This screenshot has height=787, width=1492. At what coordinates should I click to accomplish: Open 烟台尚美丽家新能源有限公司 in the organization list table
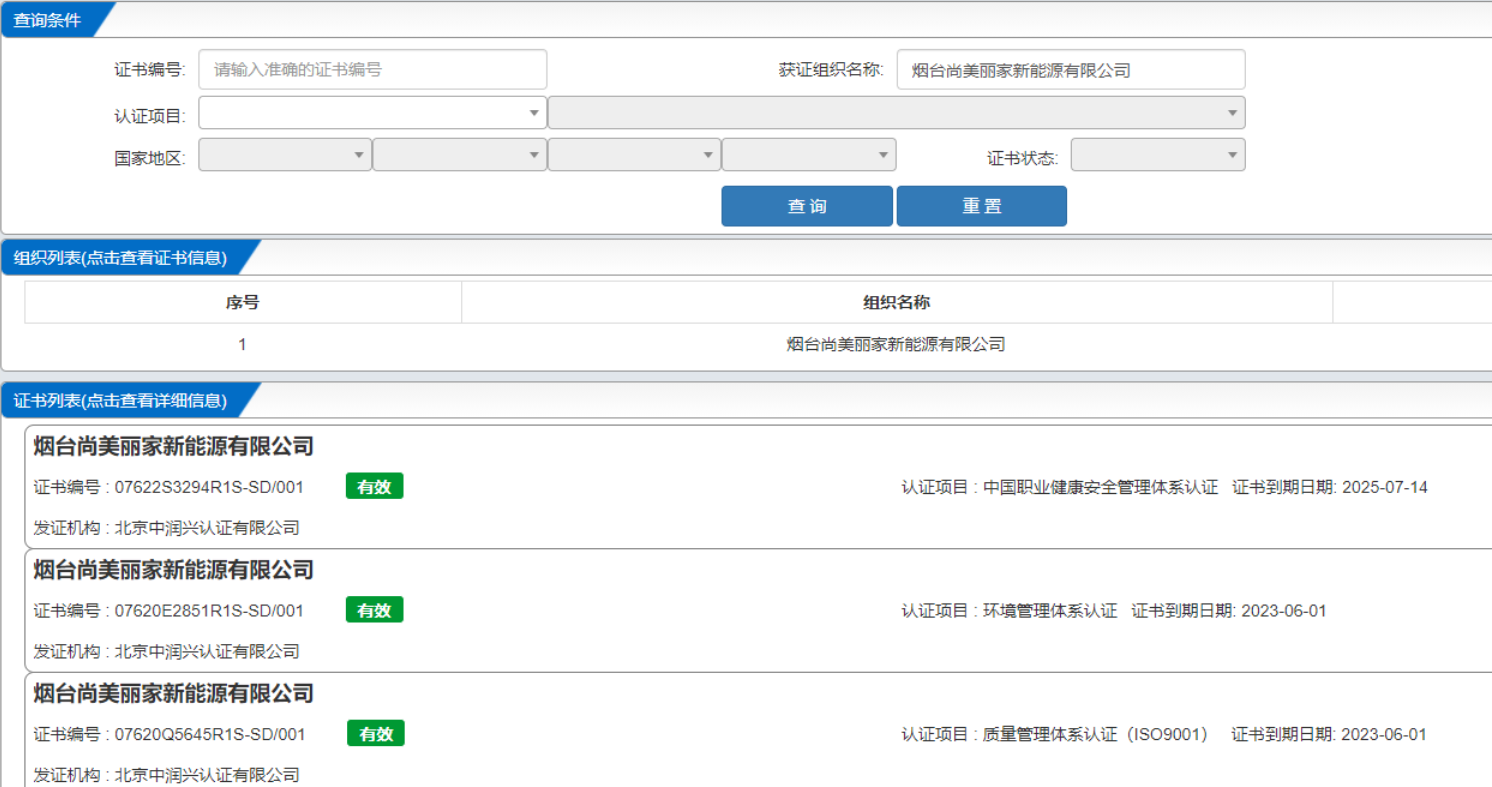pyautogui.click(x=896, y=345)
